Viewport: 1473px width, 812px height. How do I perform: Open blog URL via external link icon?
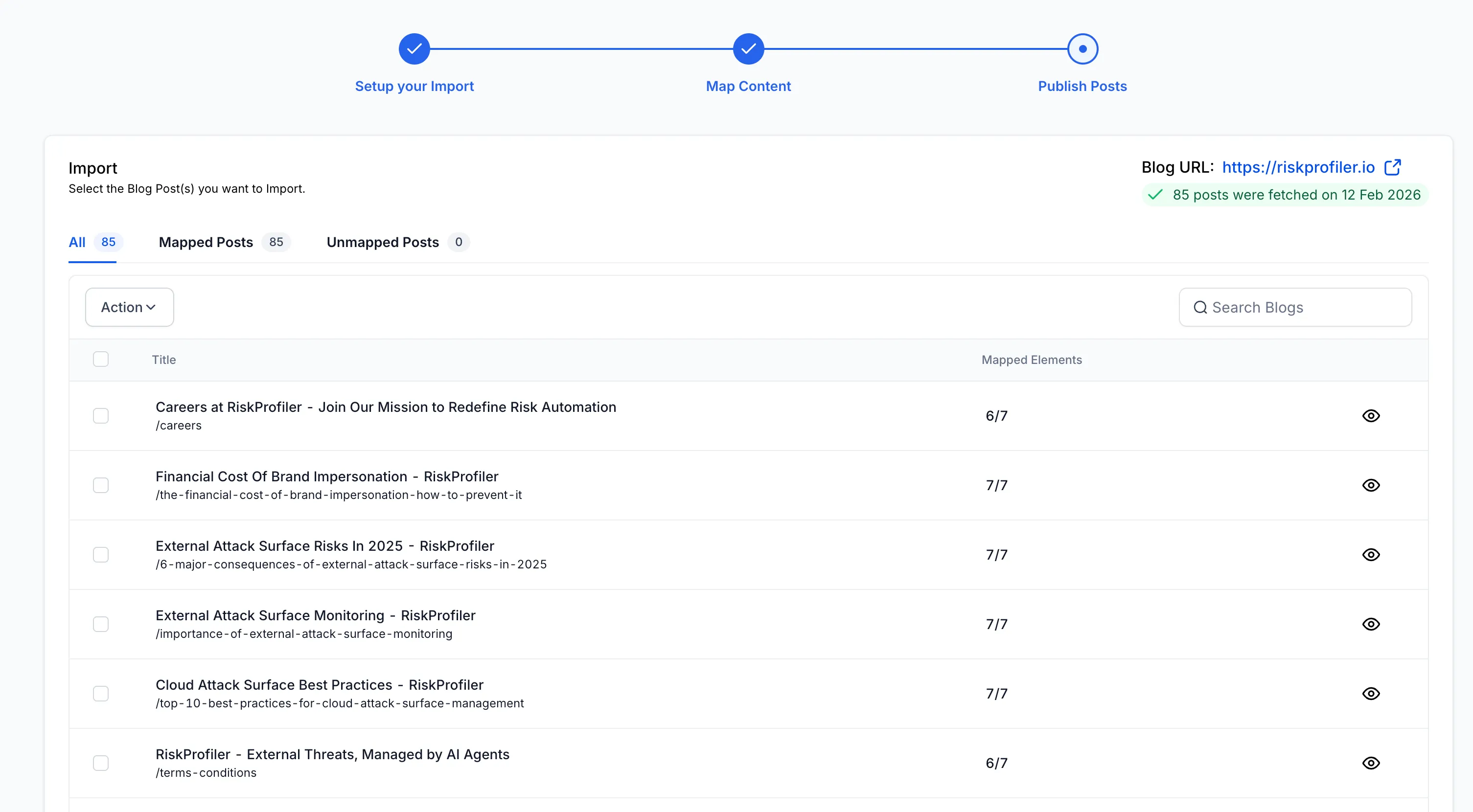pyautogui.click(x=1394, y=166)
